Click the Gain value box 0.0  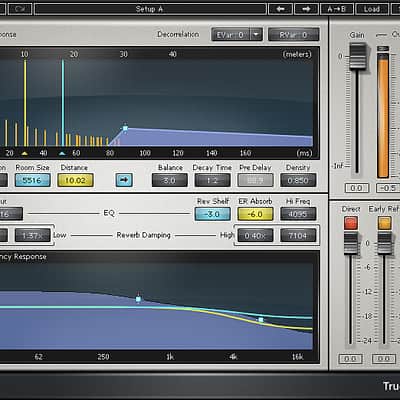click(x=357, y=188)
